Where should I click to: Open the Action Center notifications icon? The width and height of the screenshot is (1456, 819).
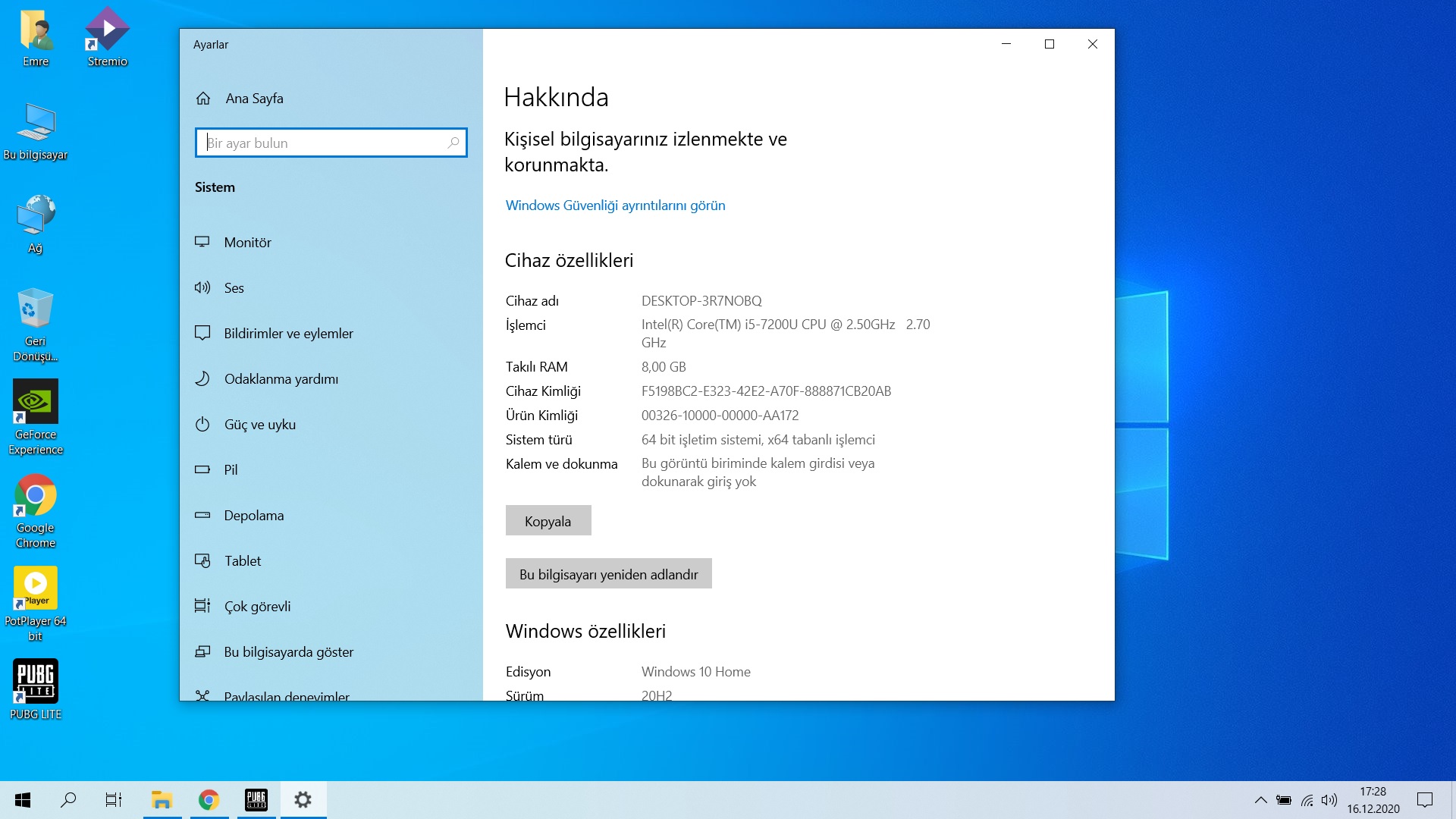1425,800
